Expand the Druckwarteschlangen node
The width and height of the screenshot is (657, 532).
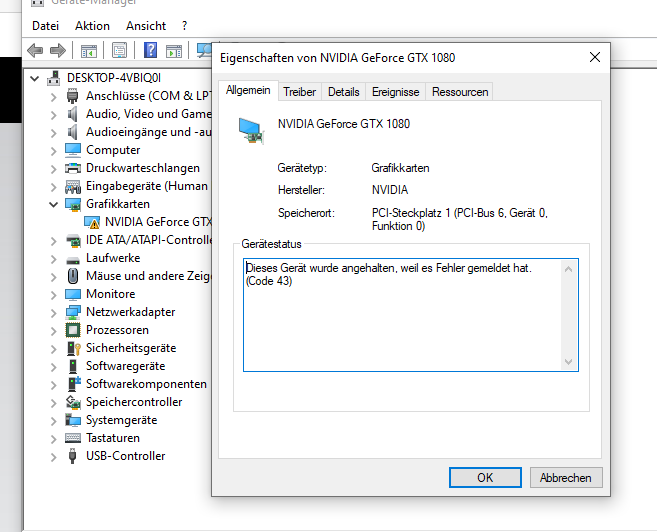click(53, 169)
